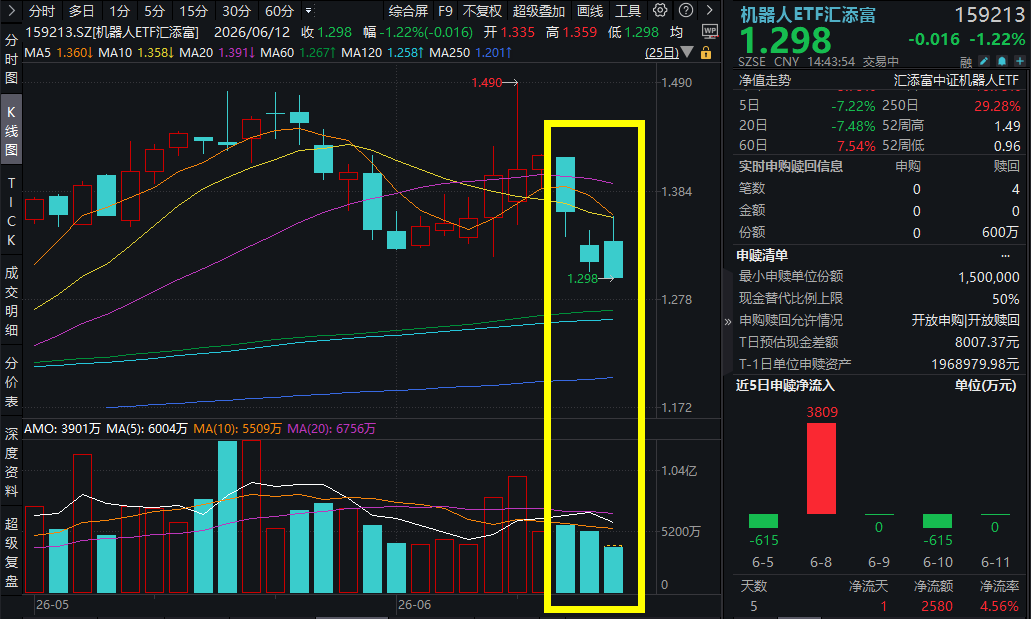This screenshot has width=1031, height=619.
Task: Open the 分时图 sidebar tab
Action: coord(11,59)
